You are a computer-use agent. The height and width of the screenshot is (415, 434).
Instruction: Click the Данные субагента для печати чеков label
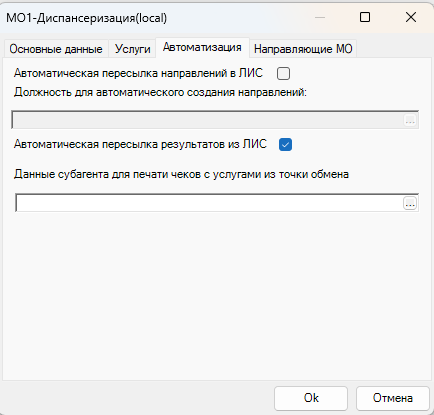(x=181, y=174)
